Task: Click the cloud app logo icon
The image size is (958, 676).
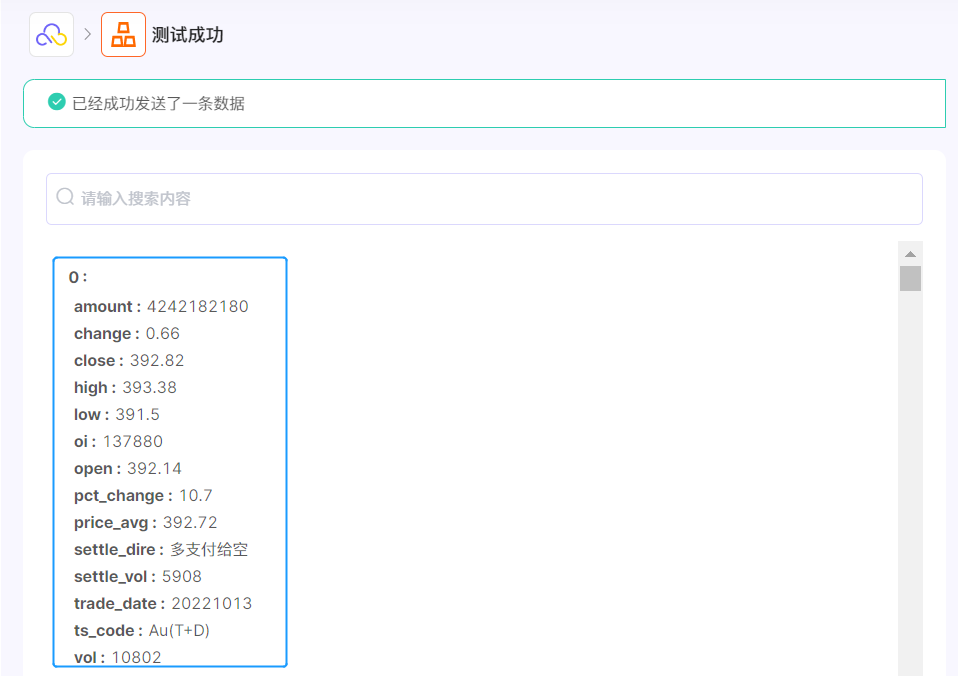Action: (x=52, y=35)
